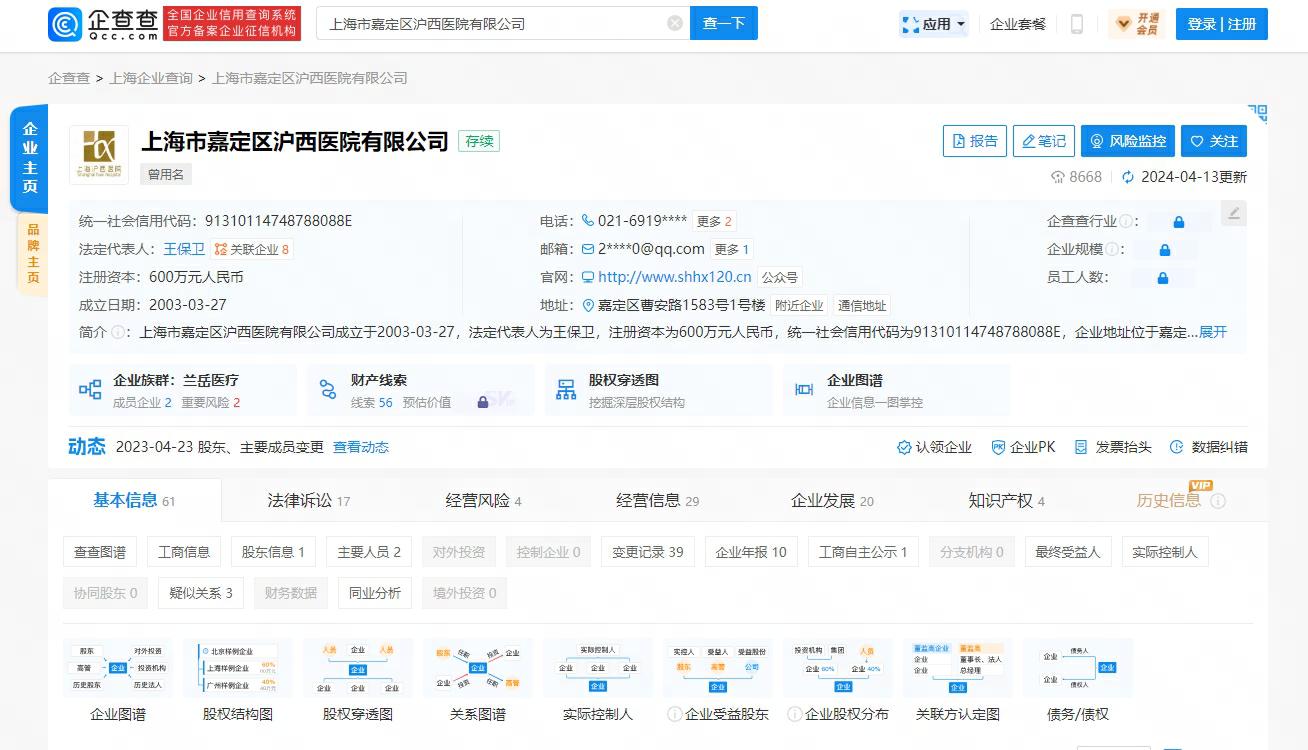Switch to the 企业发展 tab
The width and height of the screenshot is (1308, 750).
pyautogui.click(x=832, y=500)
